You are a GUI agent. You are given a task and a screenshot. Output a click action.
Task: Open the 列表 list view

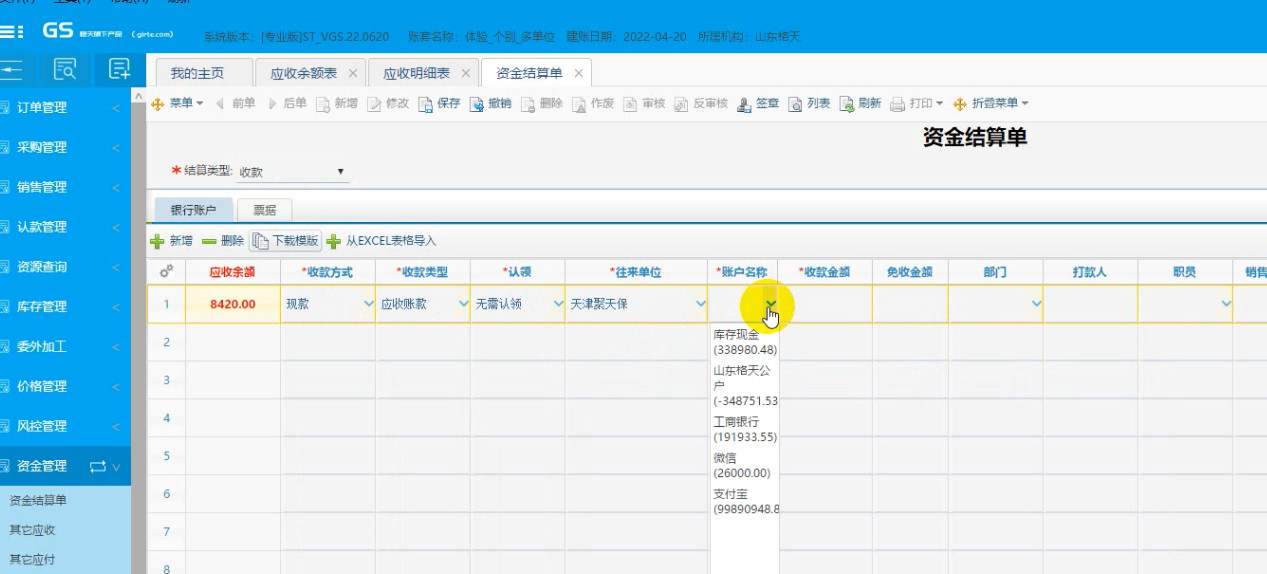tap(810, 103)
